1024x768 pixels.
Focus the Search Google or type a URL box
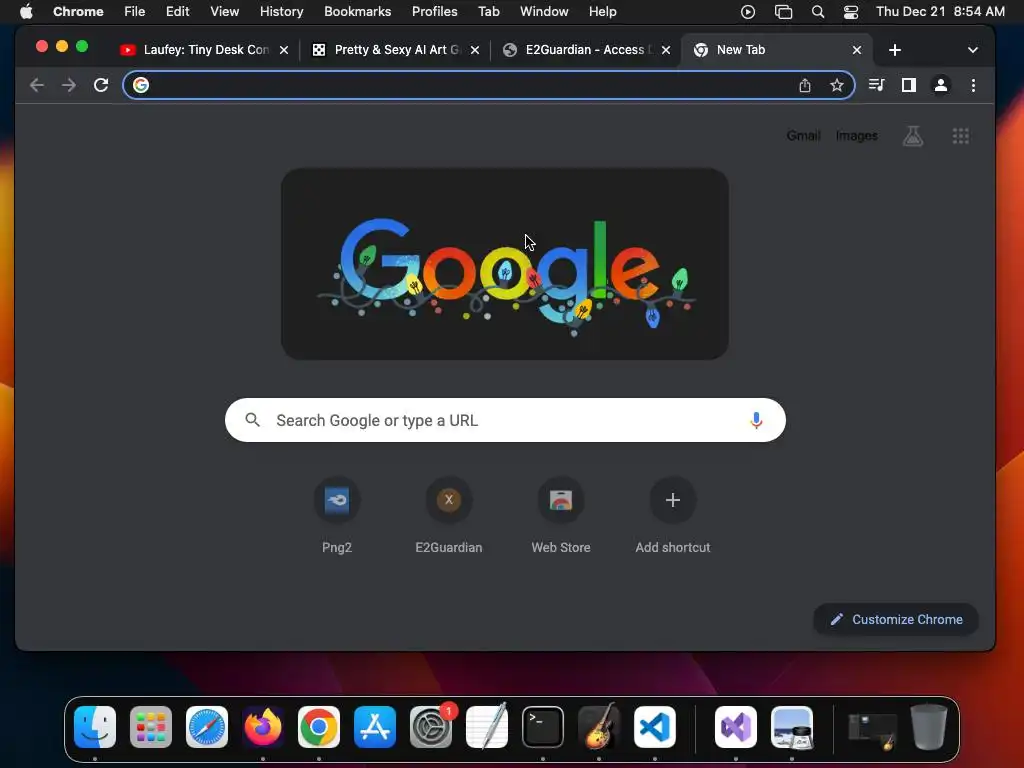point(505,420)
